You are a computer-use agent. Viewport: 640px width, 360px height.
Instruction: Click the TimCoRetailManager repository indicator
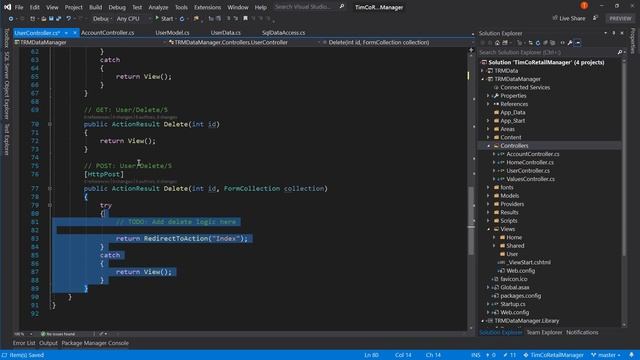pos(553,355)
